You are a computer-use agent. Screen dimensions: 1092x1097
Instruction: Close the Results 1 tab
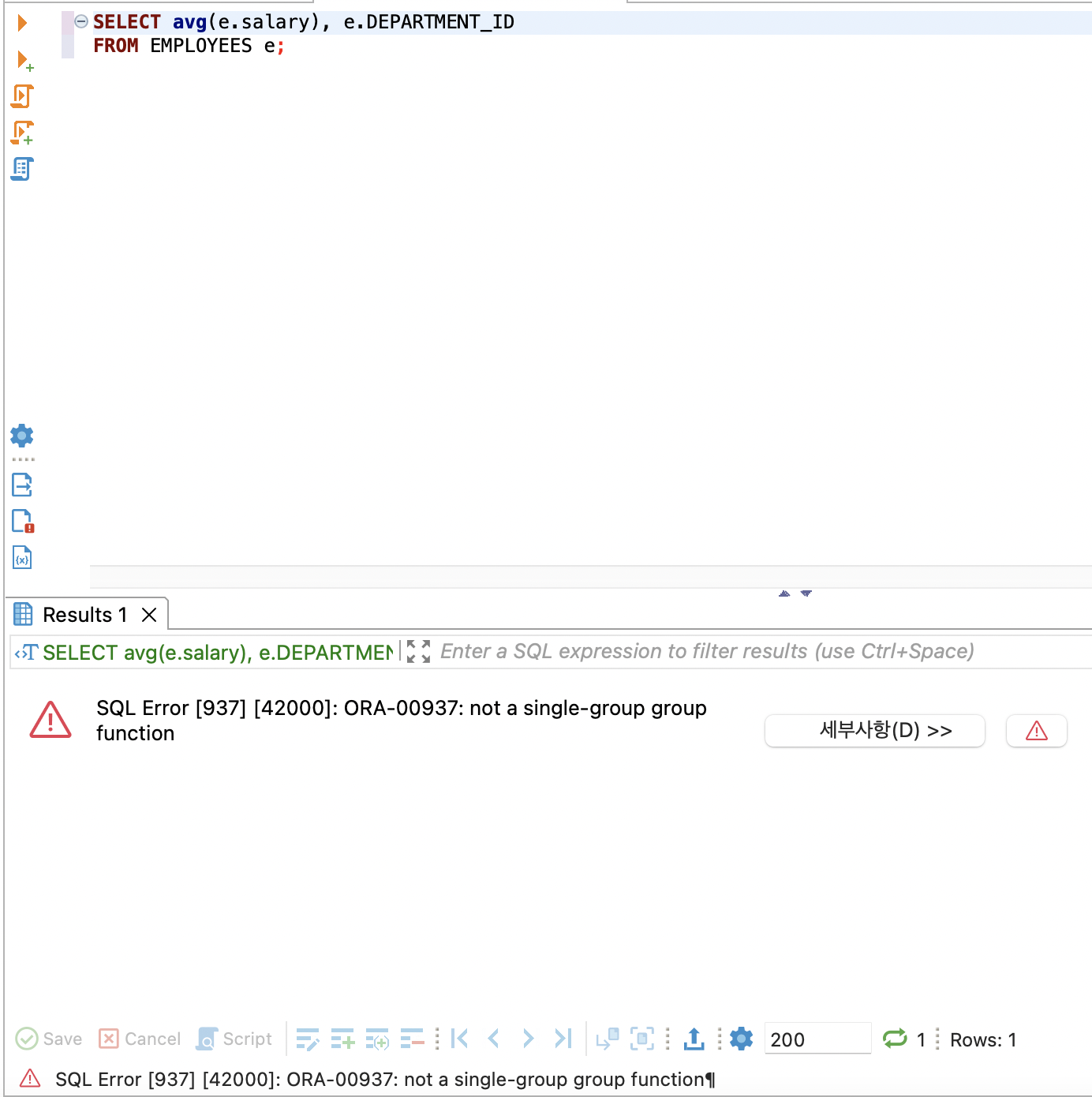149,615
